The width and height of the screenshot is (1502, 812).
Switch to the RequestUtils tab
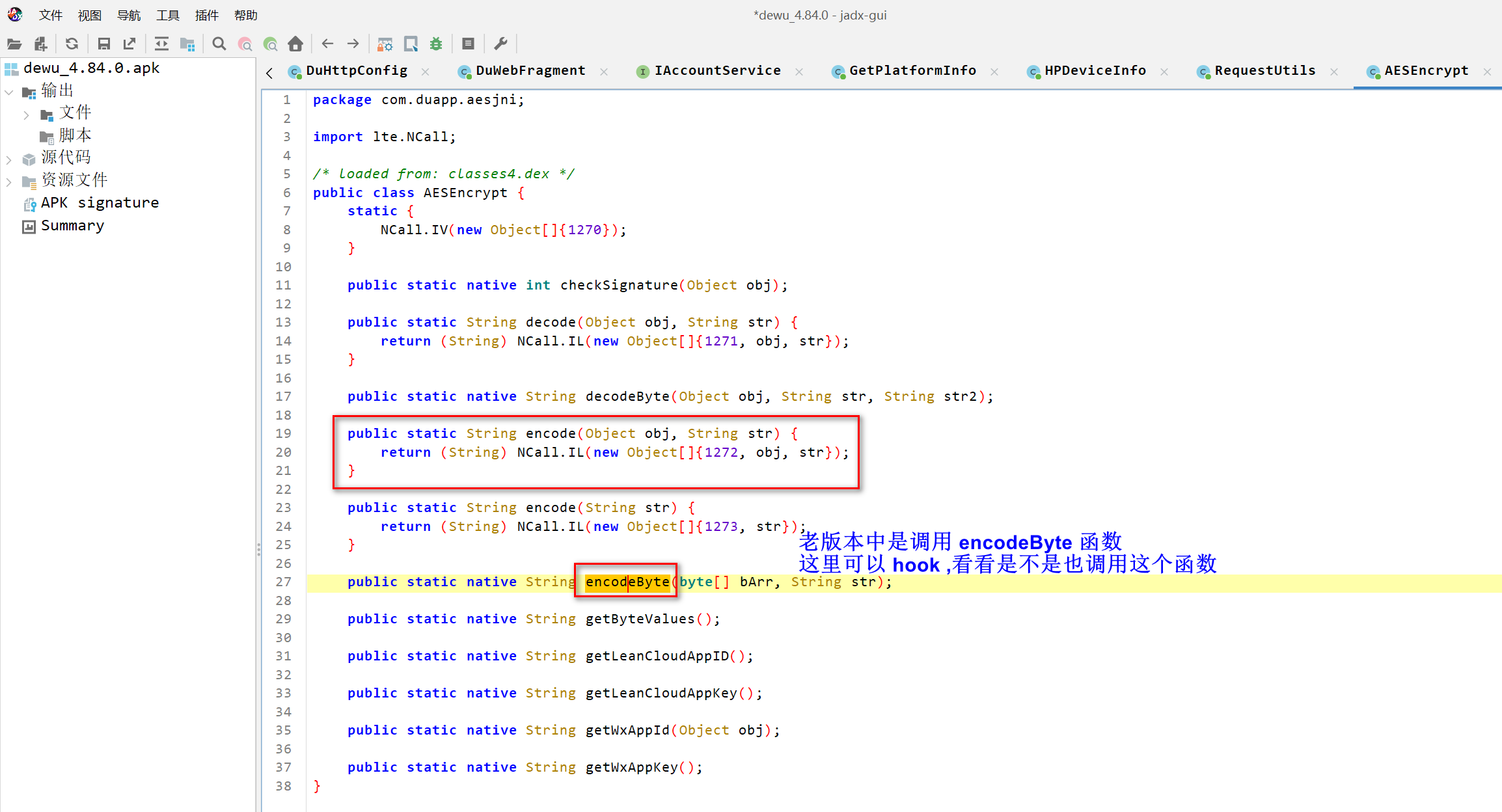tap(1264, 71)
